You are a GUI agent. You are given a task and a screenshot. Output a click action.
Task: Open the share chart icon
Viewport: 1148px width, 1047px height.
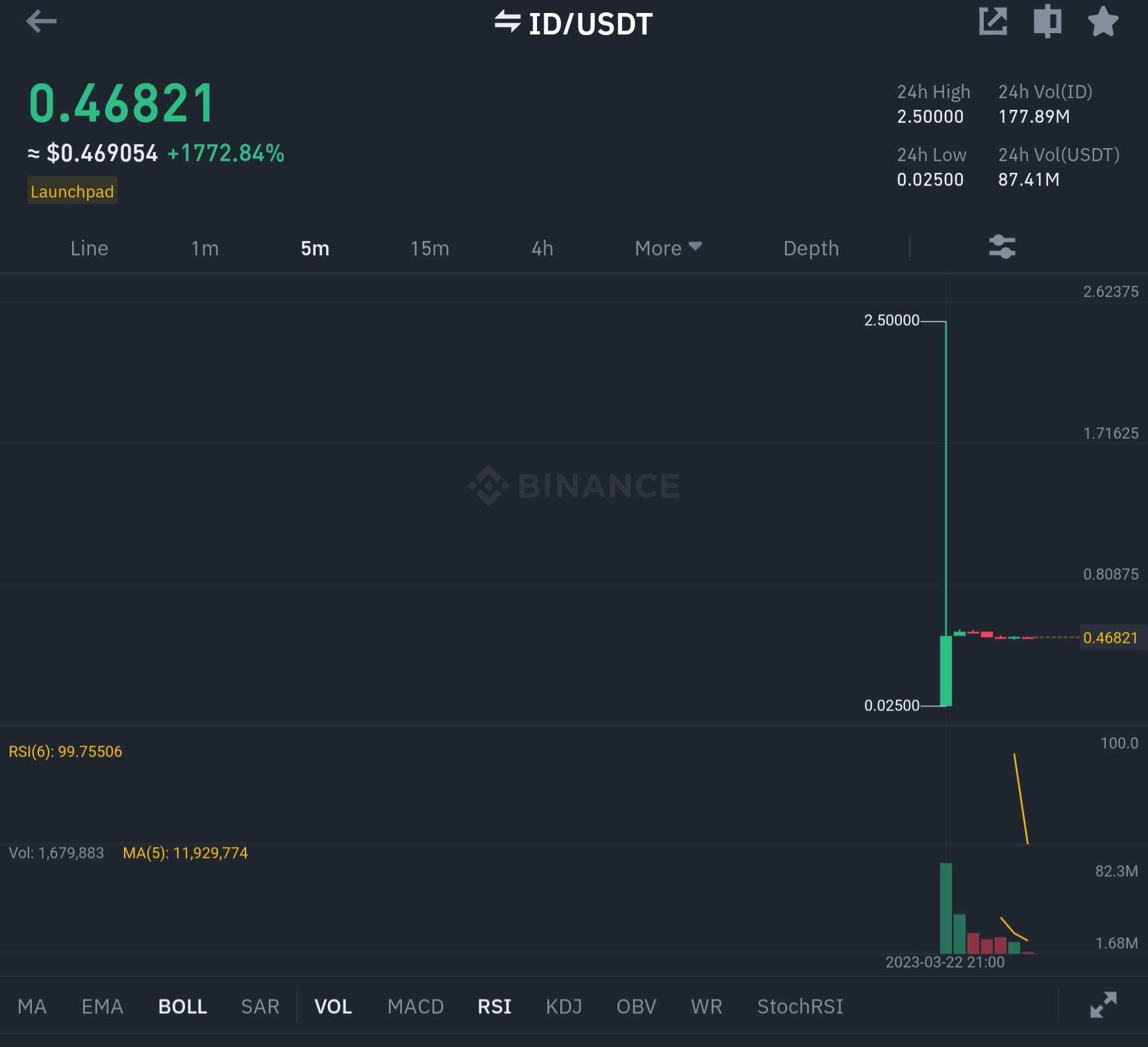(x=993, y=21)
